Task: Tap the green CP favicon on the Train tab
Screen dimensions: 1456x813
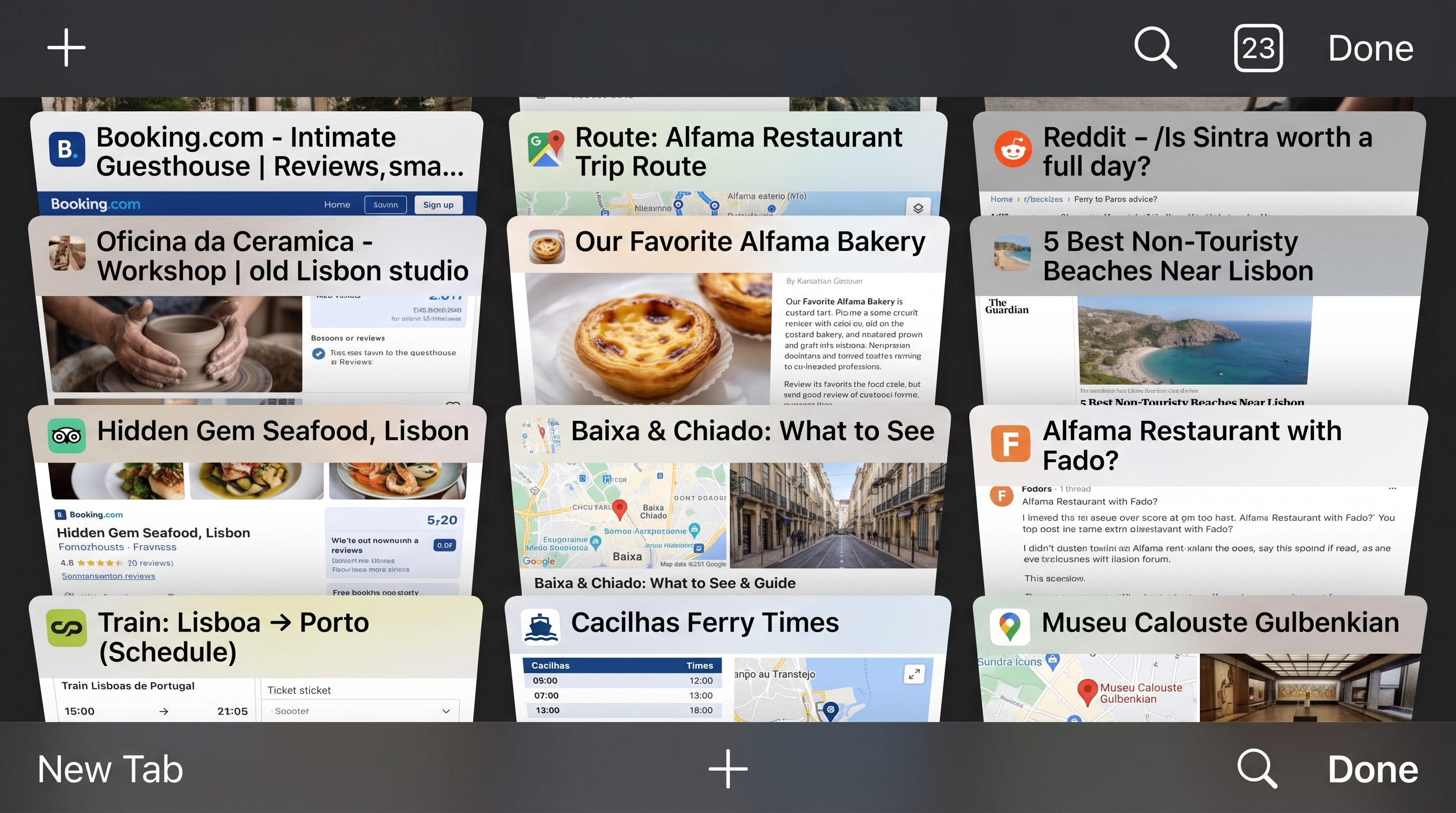Action: pyautogui.click(x=67, y=628)
